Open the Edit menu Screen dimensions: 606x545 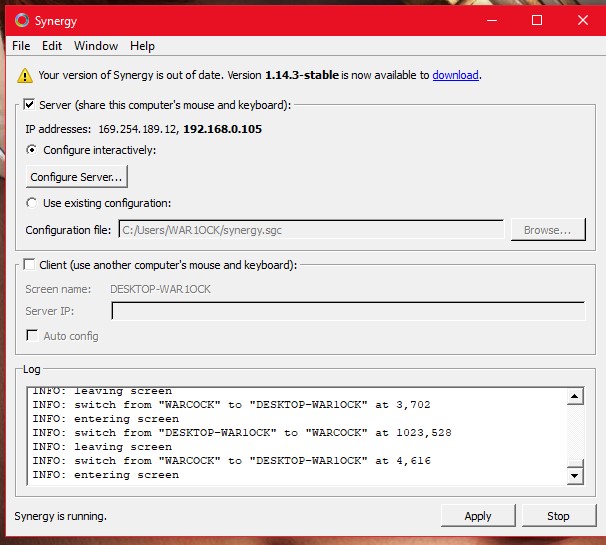[x=52, y=46]
